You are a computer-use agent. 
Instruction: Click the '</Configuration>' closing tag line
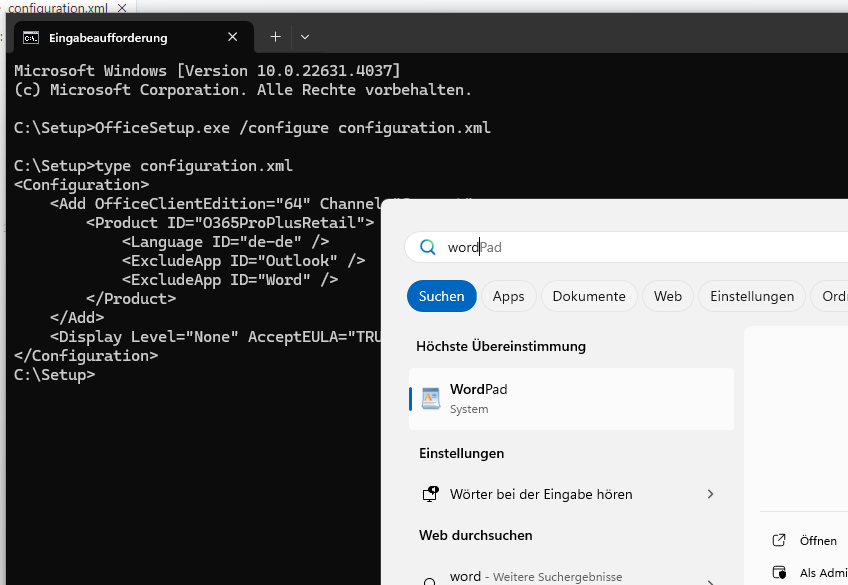(86, 356)
